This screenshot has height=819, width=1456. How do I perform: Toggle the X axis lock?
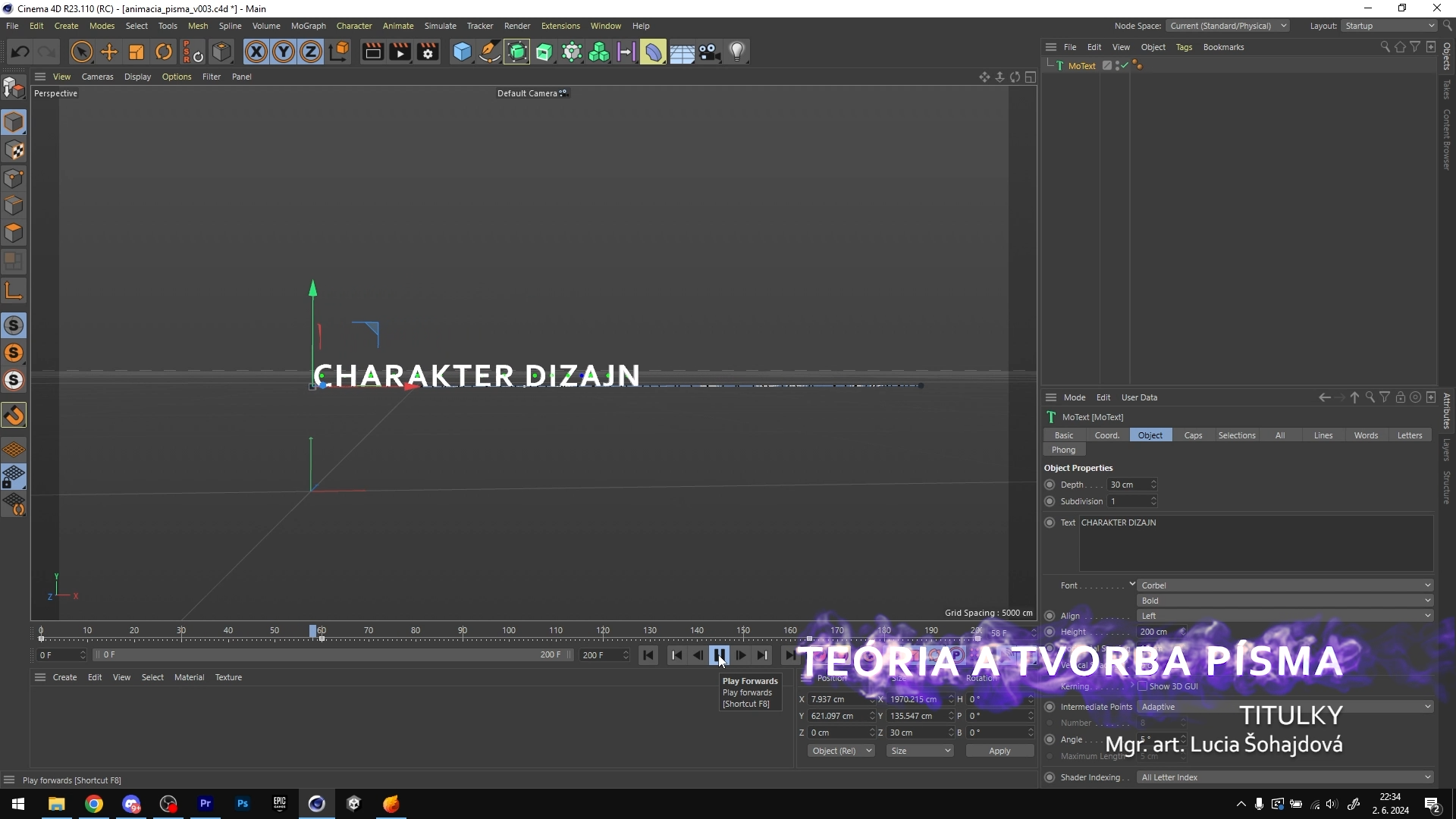256,52
